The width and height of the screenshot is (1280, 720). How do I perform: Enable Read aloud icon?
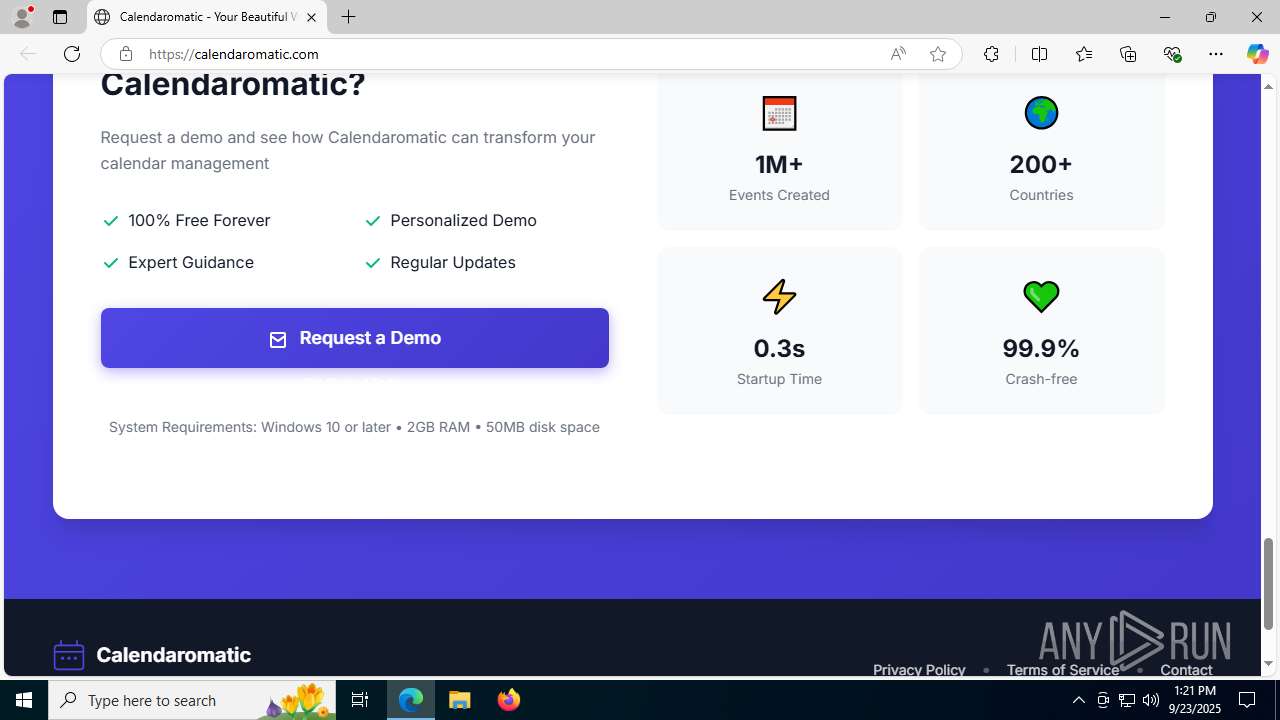click(898, 54)
